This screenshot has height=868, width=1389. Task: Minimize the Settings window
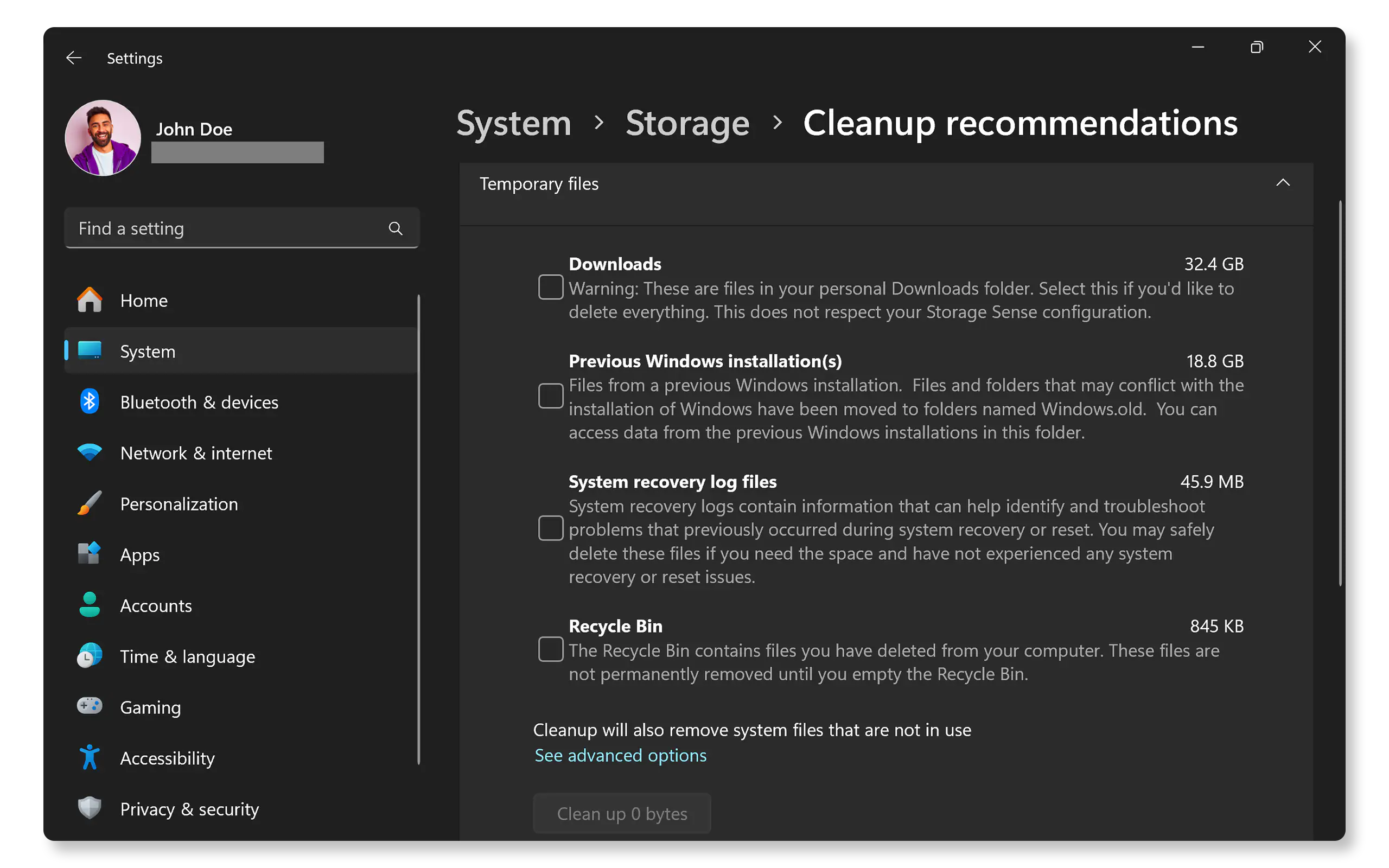(x=1197, y=47)
